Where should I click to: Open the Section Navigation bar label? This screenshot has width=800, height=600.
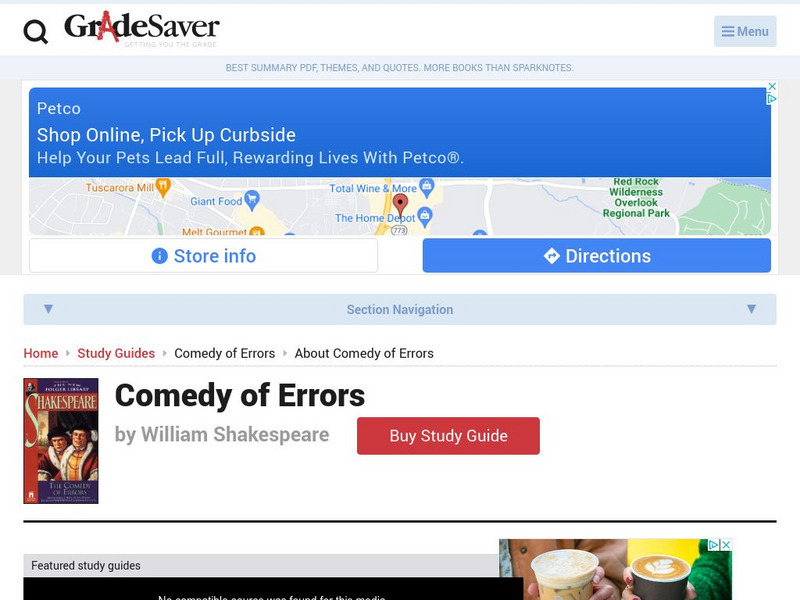(400, 310)
